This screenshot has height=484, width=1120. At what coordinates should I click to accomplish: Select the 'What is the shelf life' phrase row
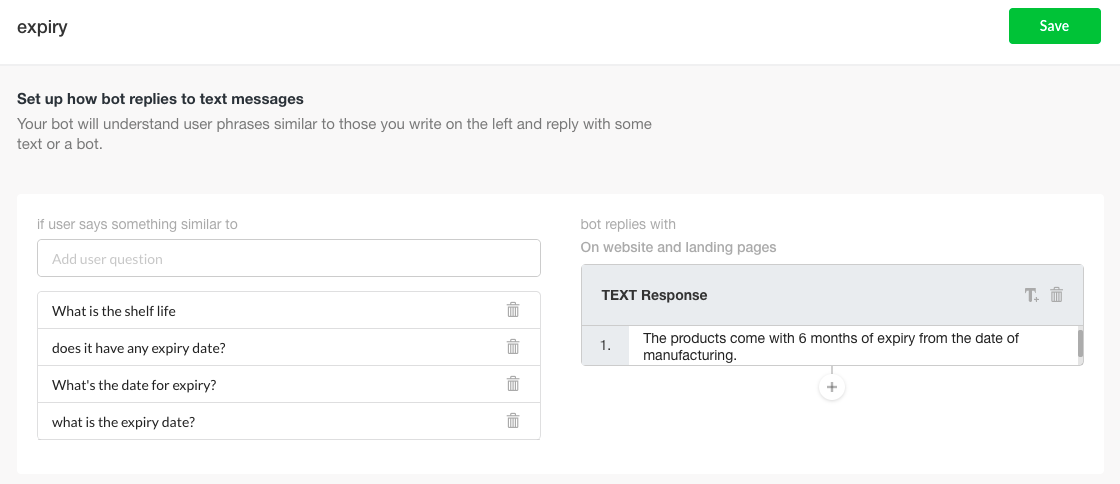[x=289, y=311]
